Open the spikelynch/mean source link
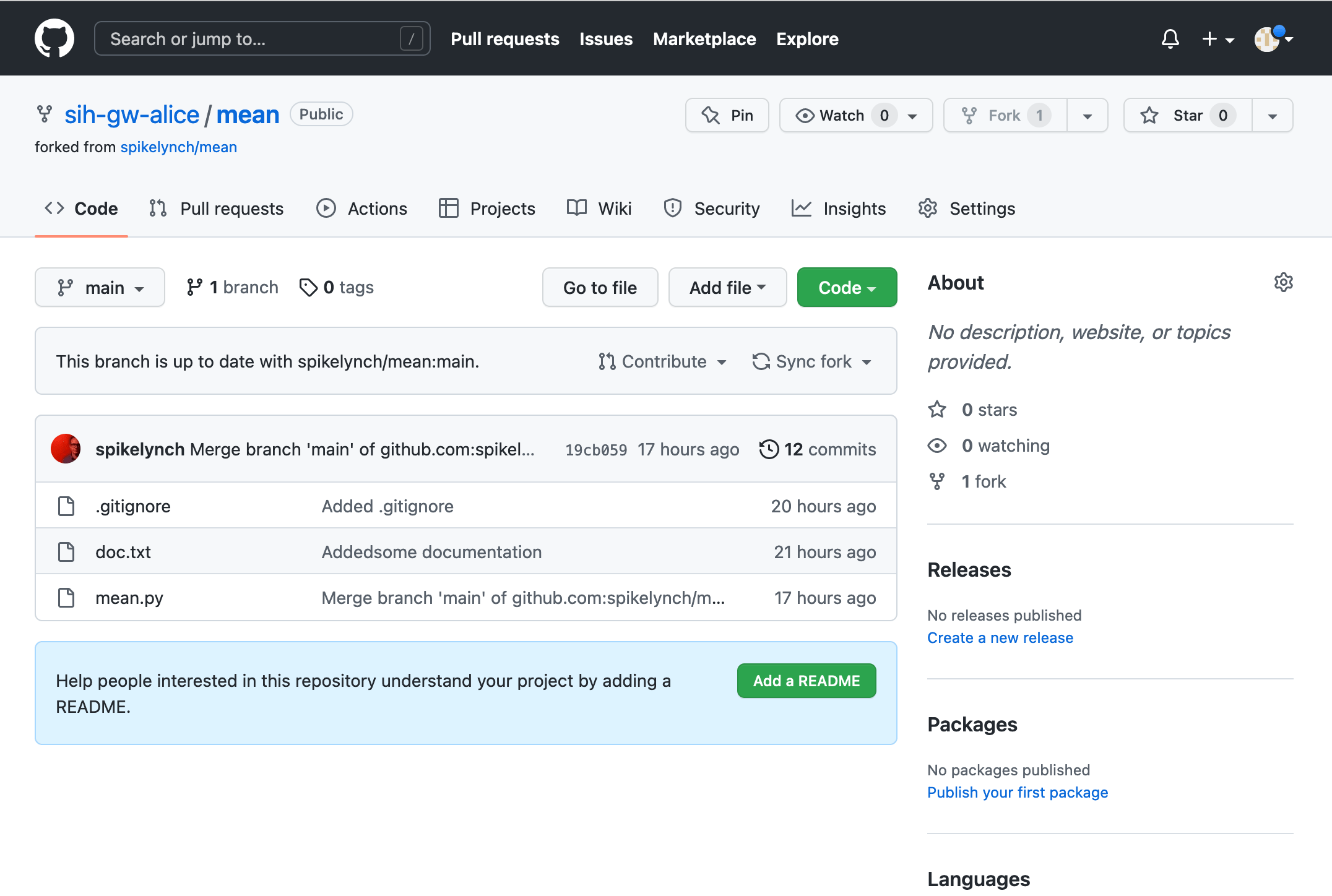Viewport: 1332px width, 896px height. (x=178, y=147)
